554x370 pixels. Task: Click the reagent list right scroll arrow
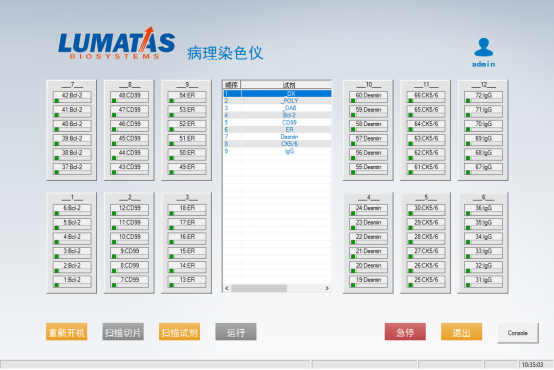tap(327, 288)
